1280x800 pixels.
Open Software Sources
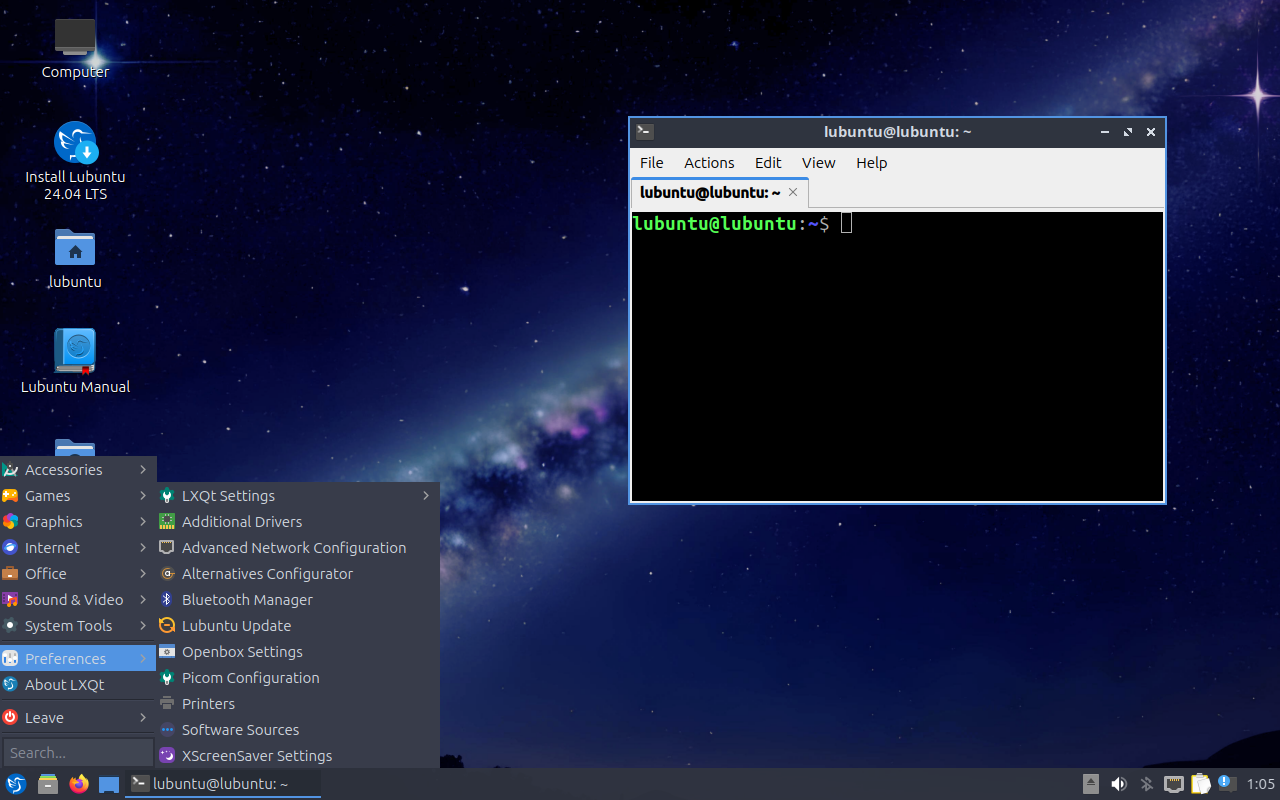point(298,730)
